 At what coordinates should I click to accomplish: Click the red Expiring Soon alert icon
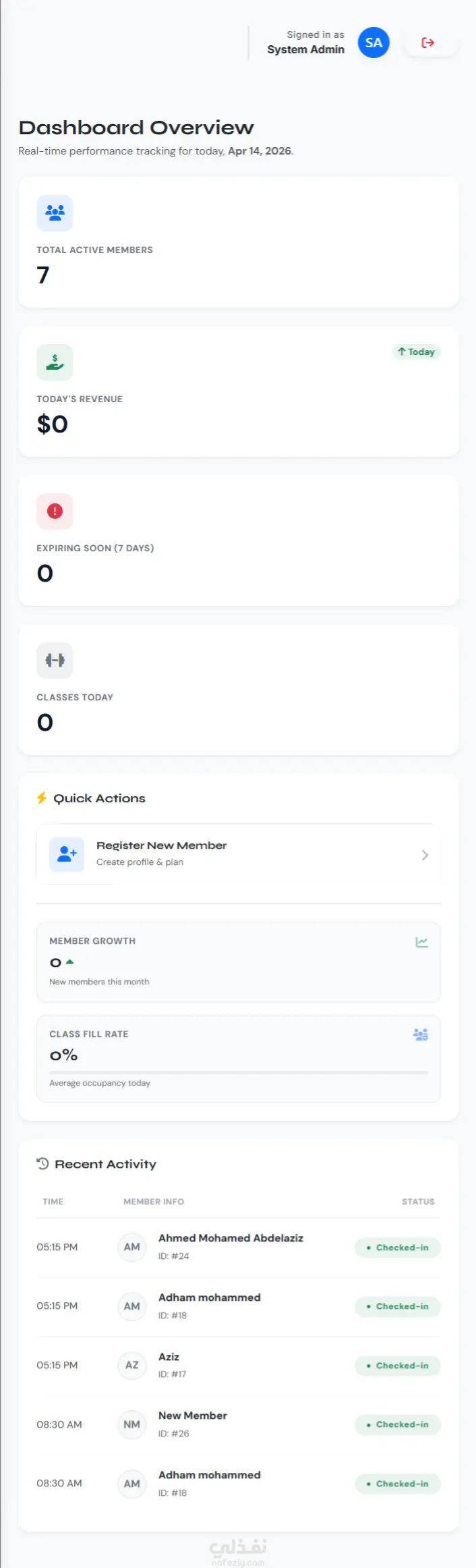(55, 511)
